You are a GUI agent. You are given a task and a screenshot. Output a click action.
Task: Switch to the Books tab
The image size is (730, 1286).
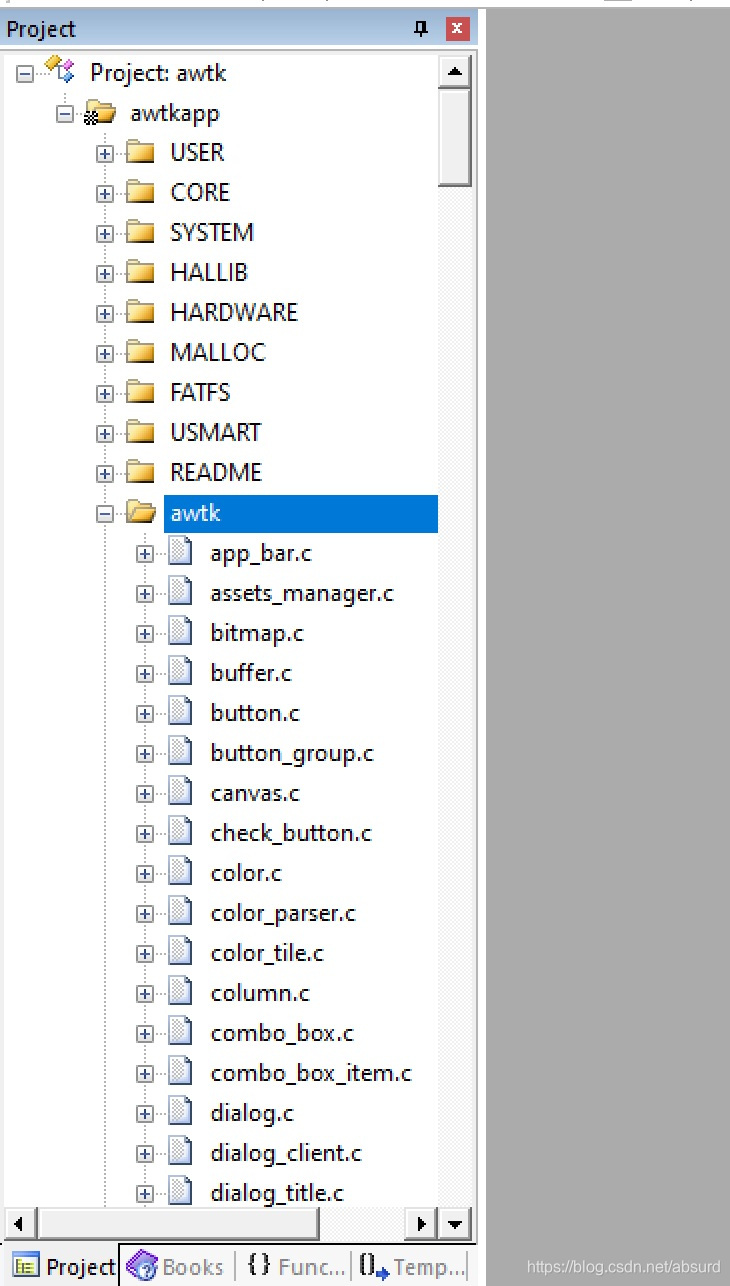(176, 1266)
